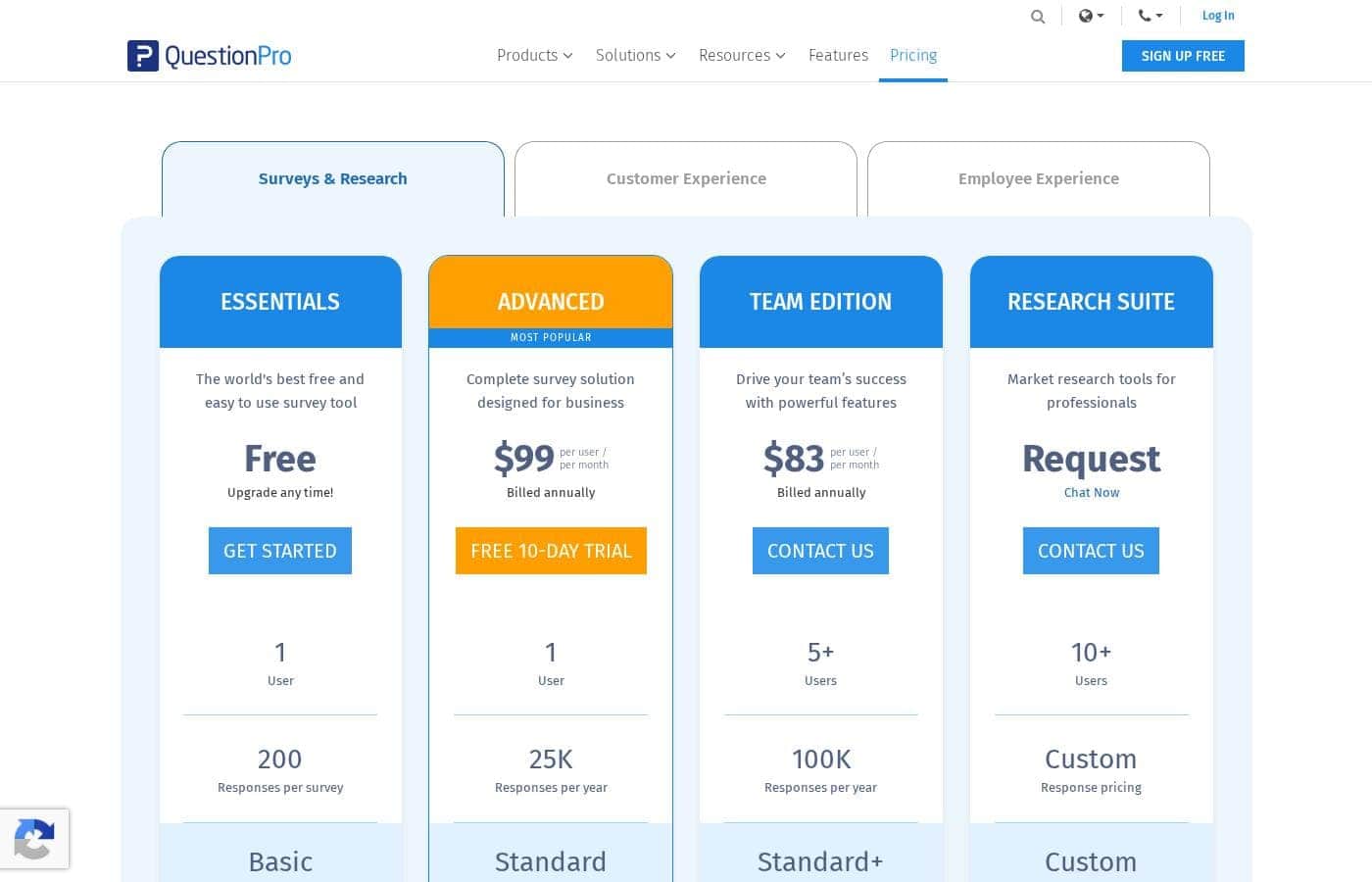Screen dimensions: 1372x882
Task: Click the Standard+ support label
Action: pyautogui.click(x=820, y=862)
